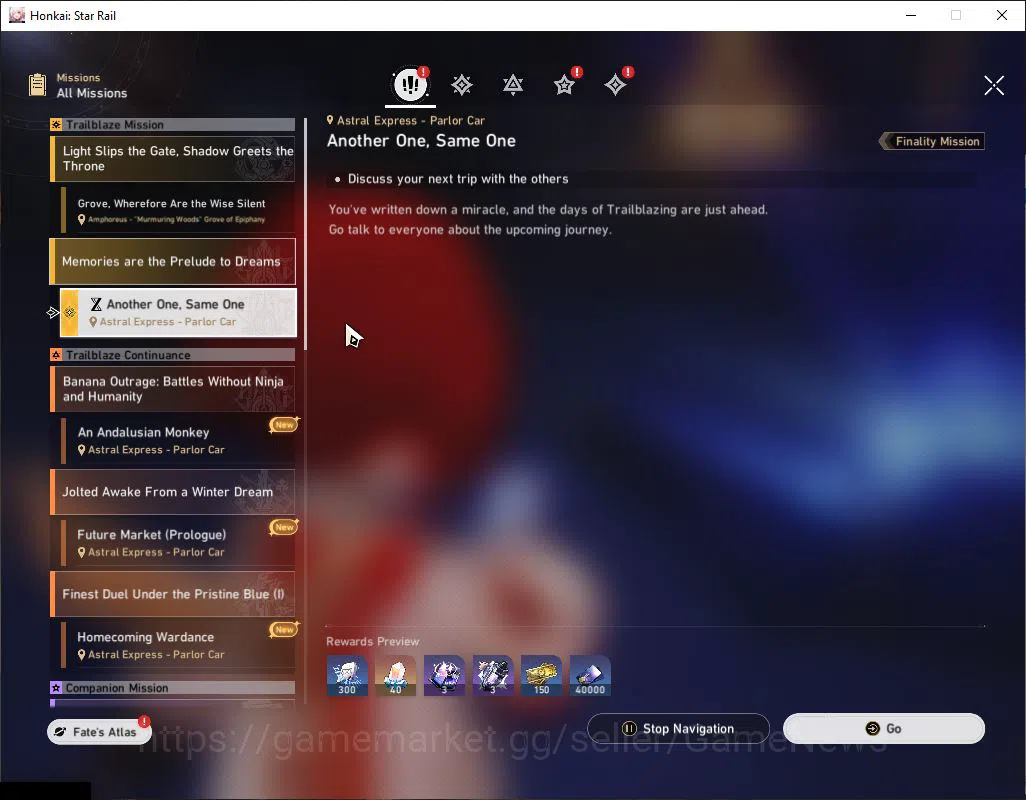Select the triangle-shaped mission filter icon

pyautogui.click(x=512, y=84)
